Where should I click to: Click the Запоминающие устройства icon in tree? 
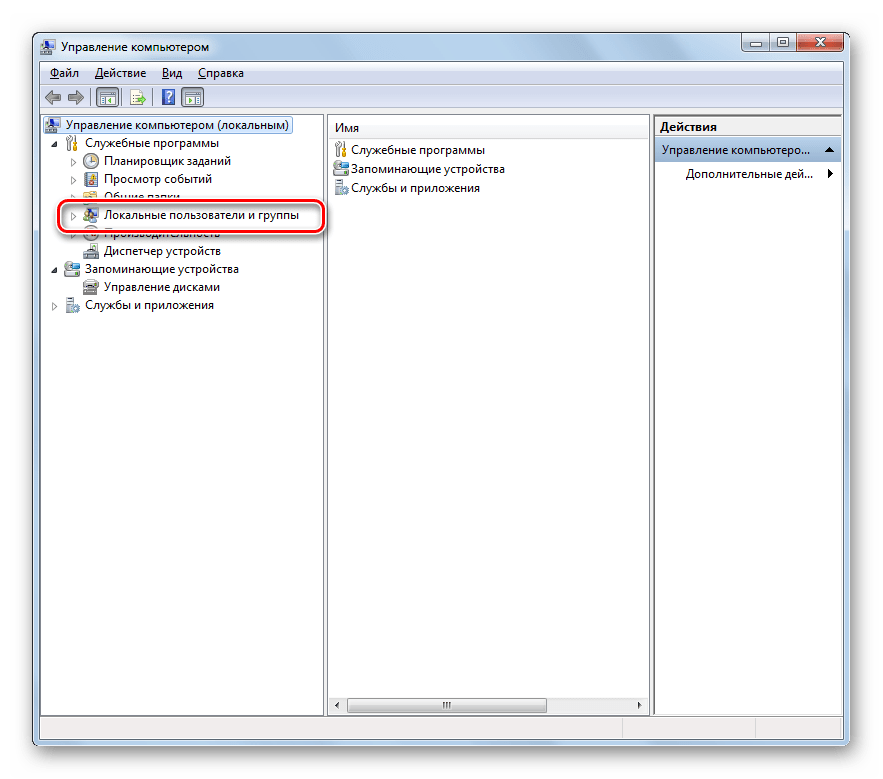[72, 269]
